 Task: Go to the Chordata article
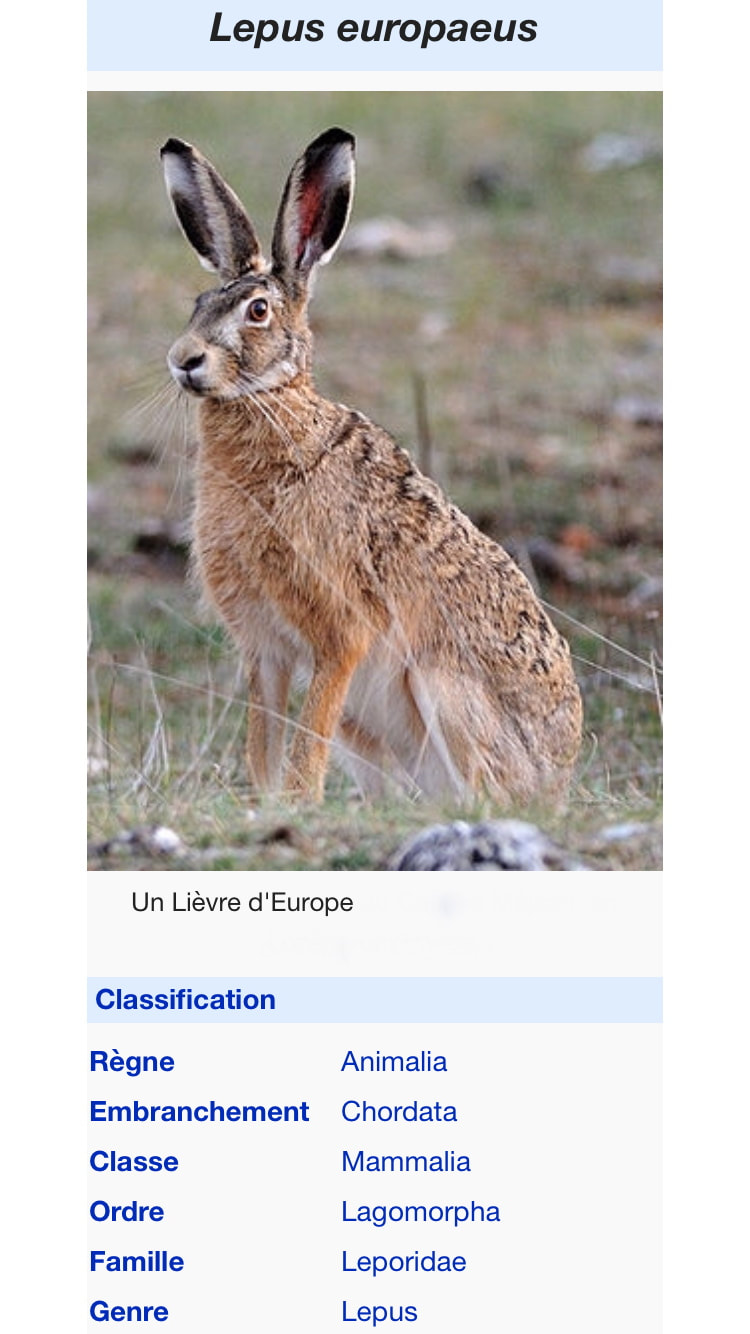tap(399, 1111)
